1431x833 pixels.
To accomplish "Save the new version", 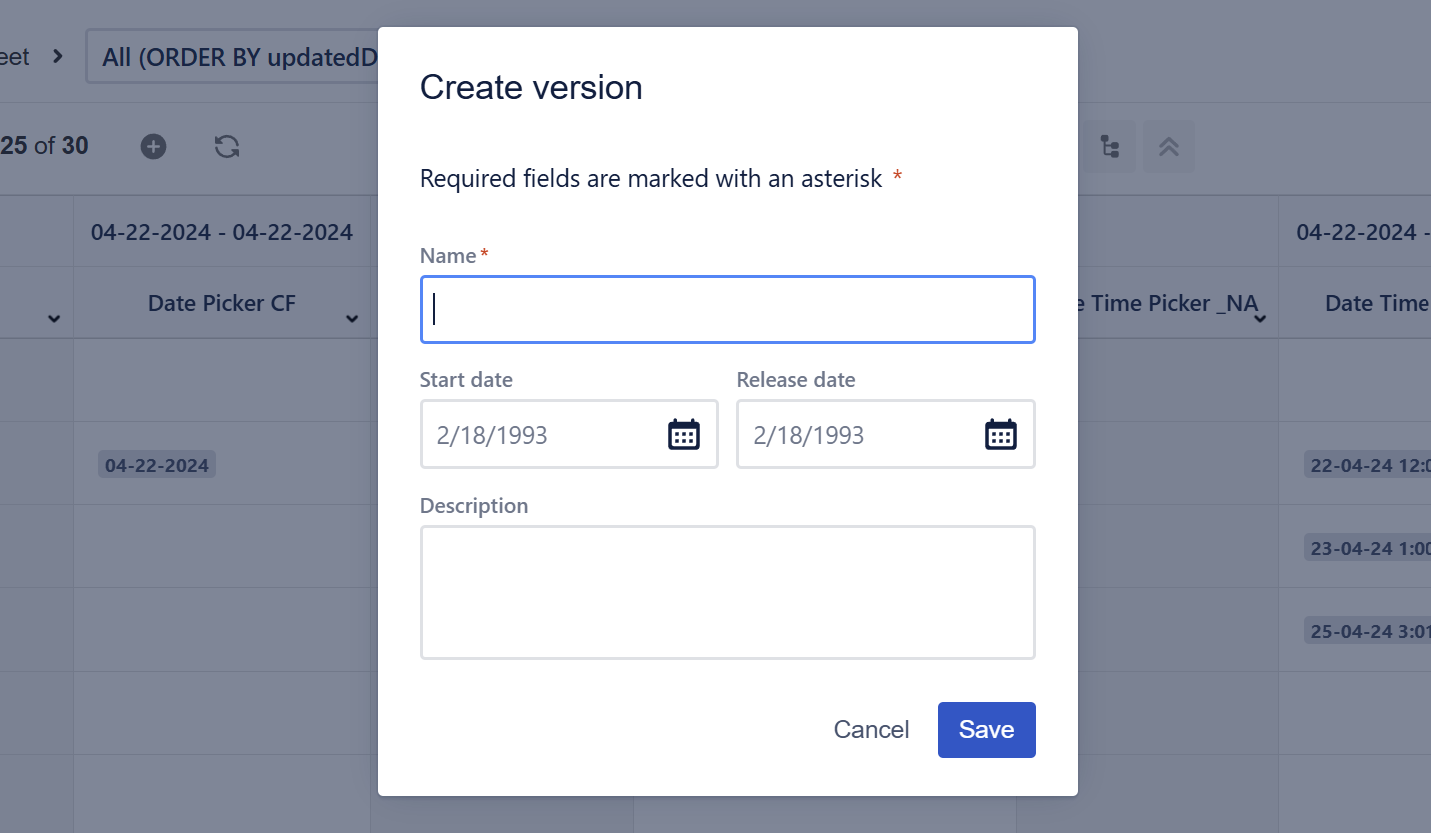I will (x=986, y=730).
